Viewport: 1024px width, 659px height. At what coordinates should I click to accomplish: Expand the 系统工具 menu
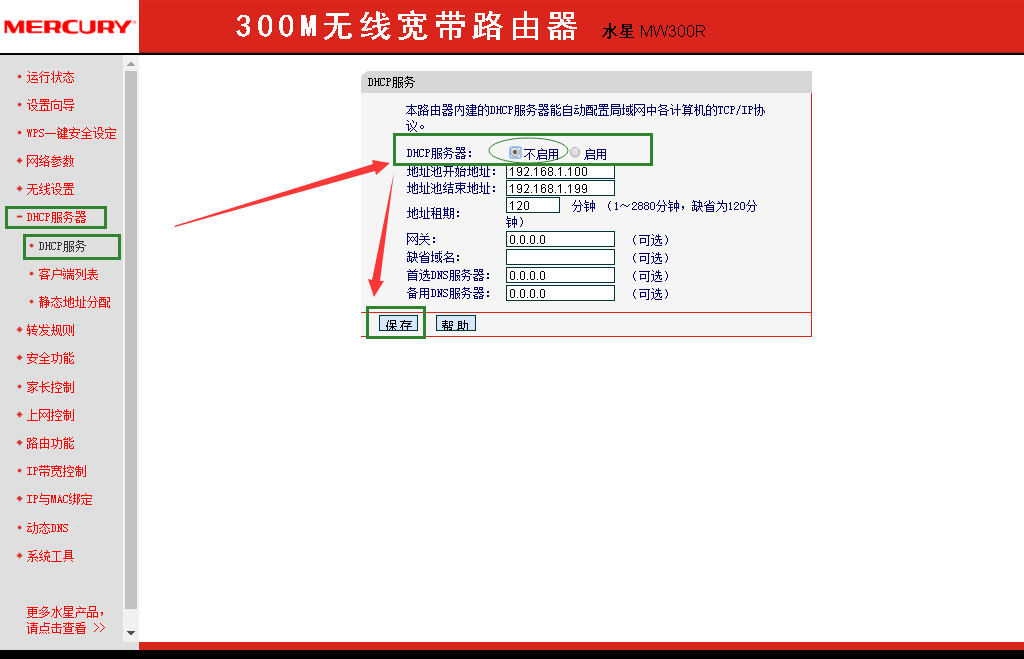click(x=50, y=556)
